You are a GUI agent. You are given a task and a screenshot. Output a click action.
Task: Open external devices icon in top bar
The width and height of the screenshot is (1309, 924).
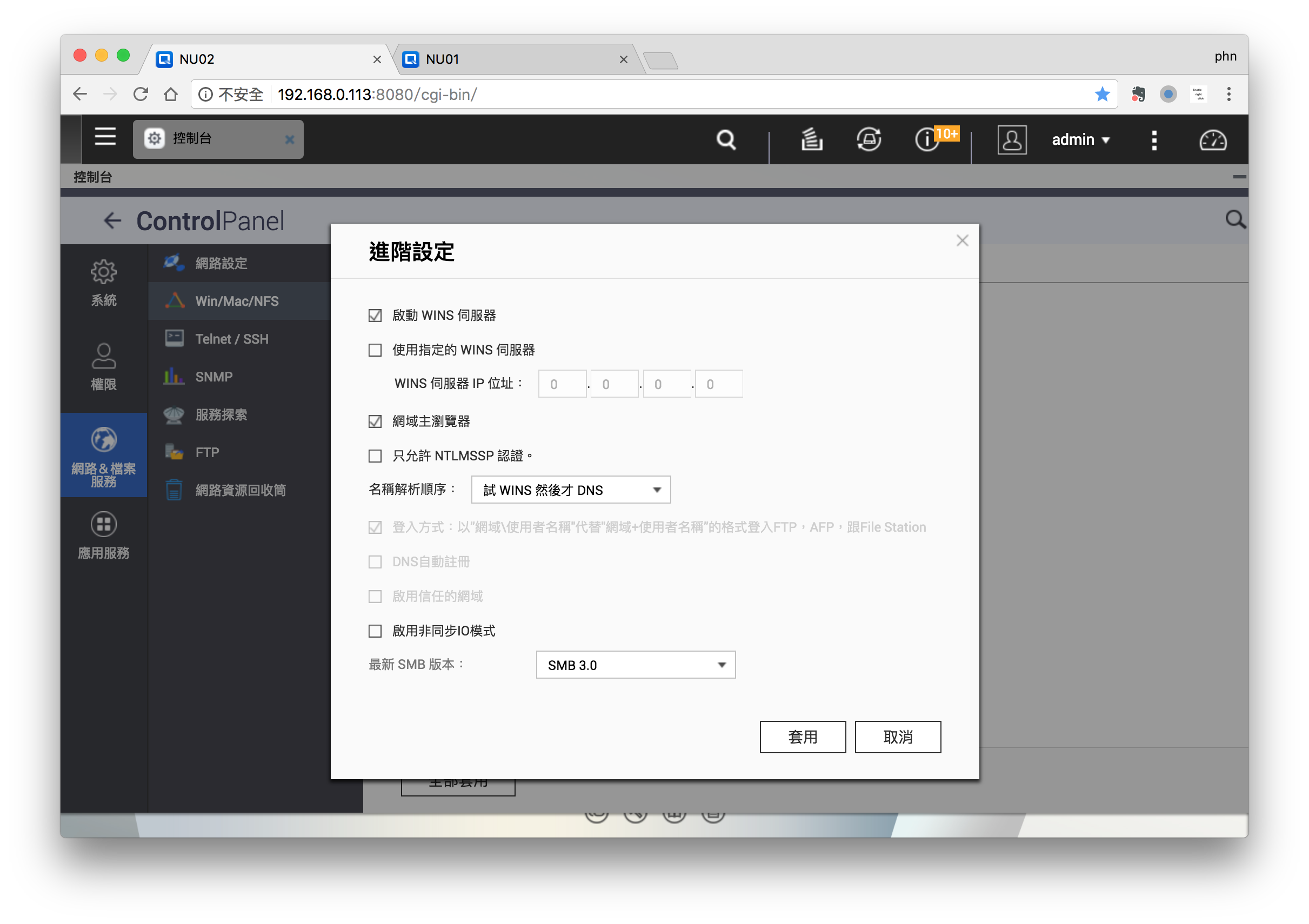tap(869, 139)
